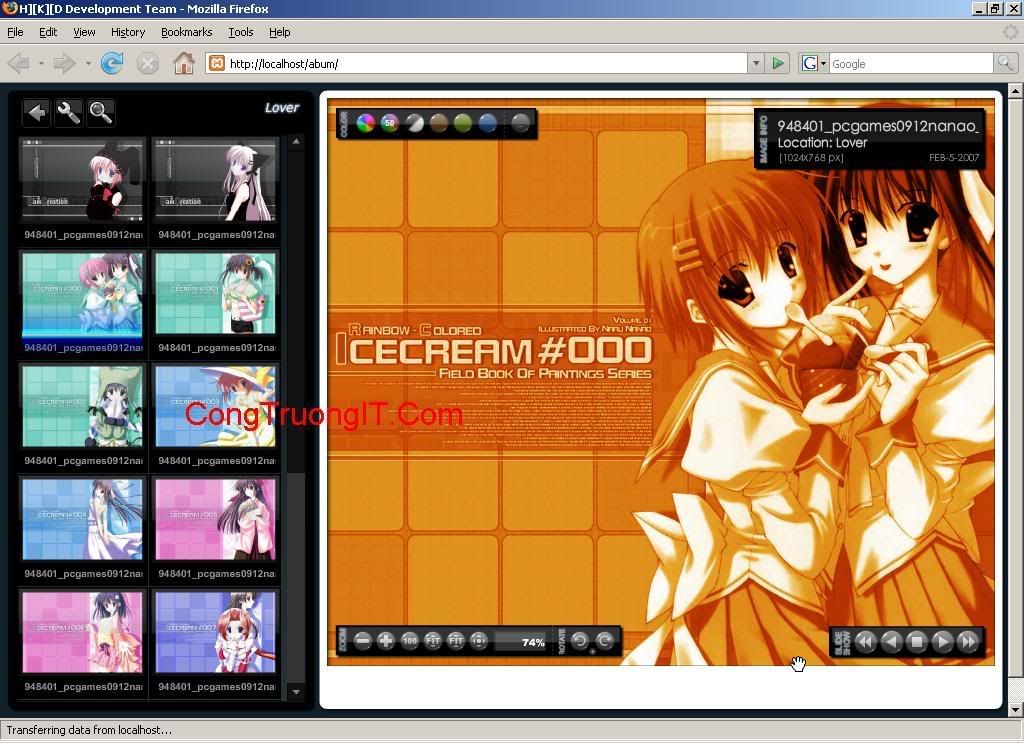Click the 50 saturation color ball
Image resolution: width=1024 pixels, height=743 pixels.
click(x=390, y=123)
